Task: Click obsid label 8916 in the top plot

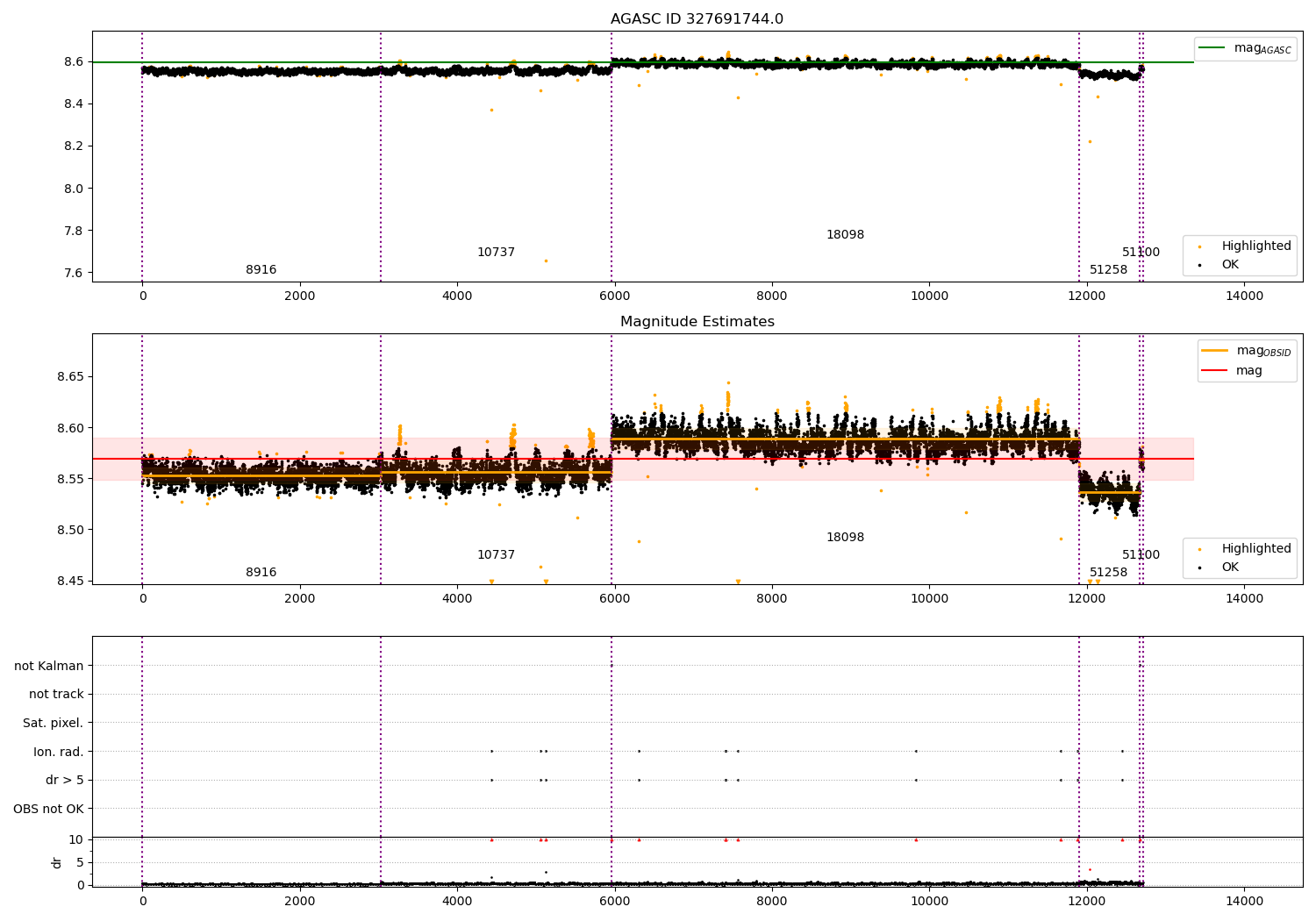Action: coord(261,269)
